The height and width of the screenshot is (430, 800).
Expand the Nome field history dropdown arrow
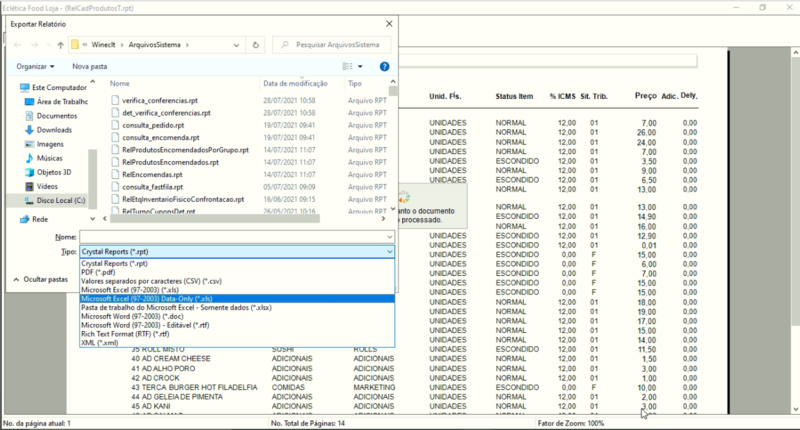(x=389, y=237)
